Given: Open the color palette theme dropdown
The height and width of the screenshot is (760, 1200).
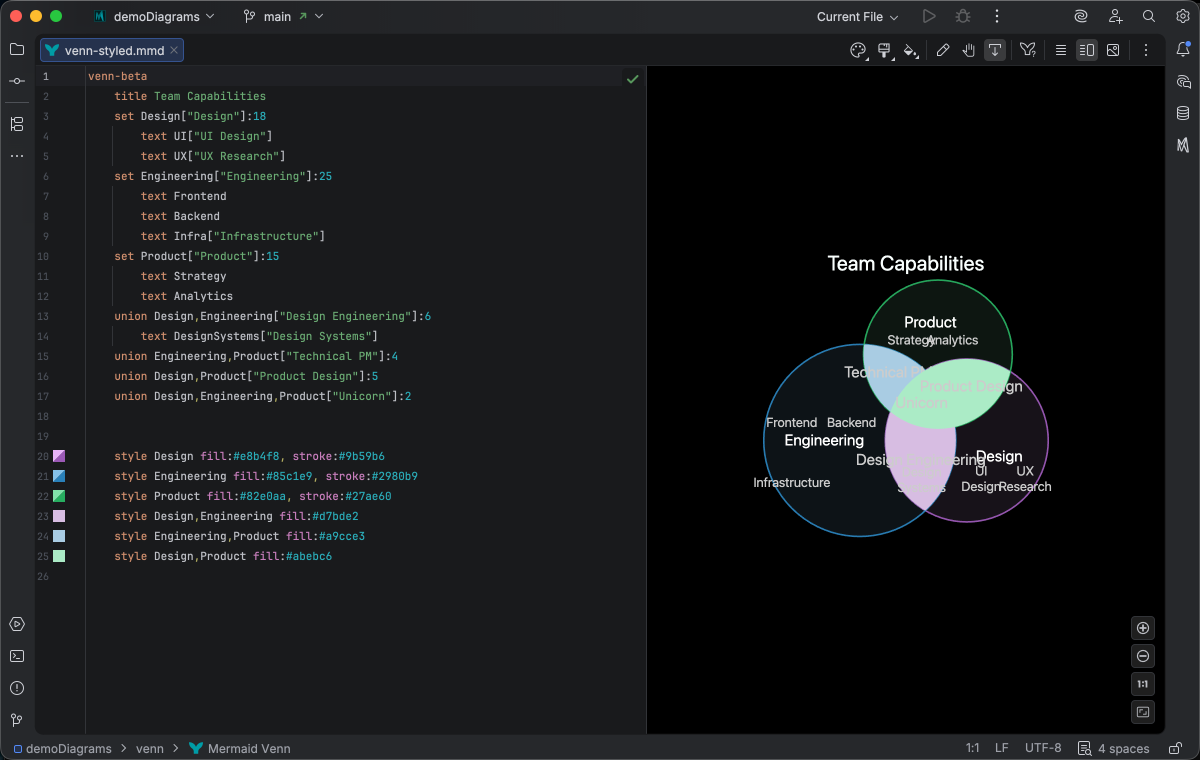Looking at the screenshot, I should pos(859,50).
